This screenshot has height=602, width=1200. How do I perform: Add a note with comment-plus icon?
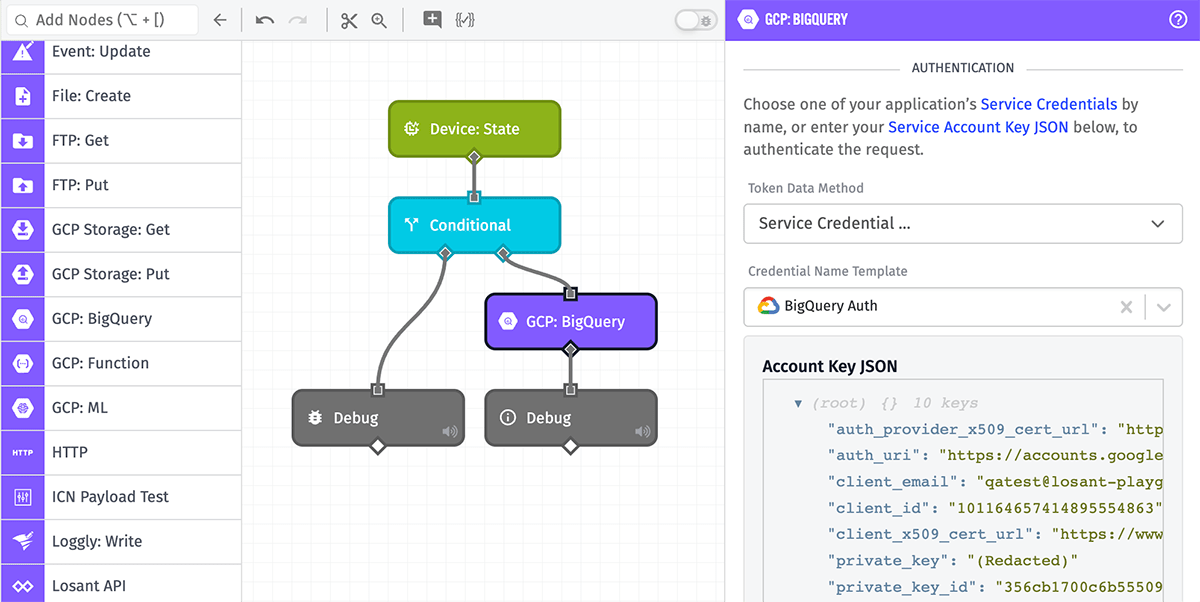(432, 20)
